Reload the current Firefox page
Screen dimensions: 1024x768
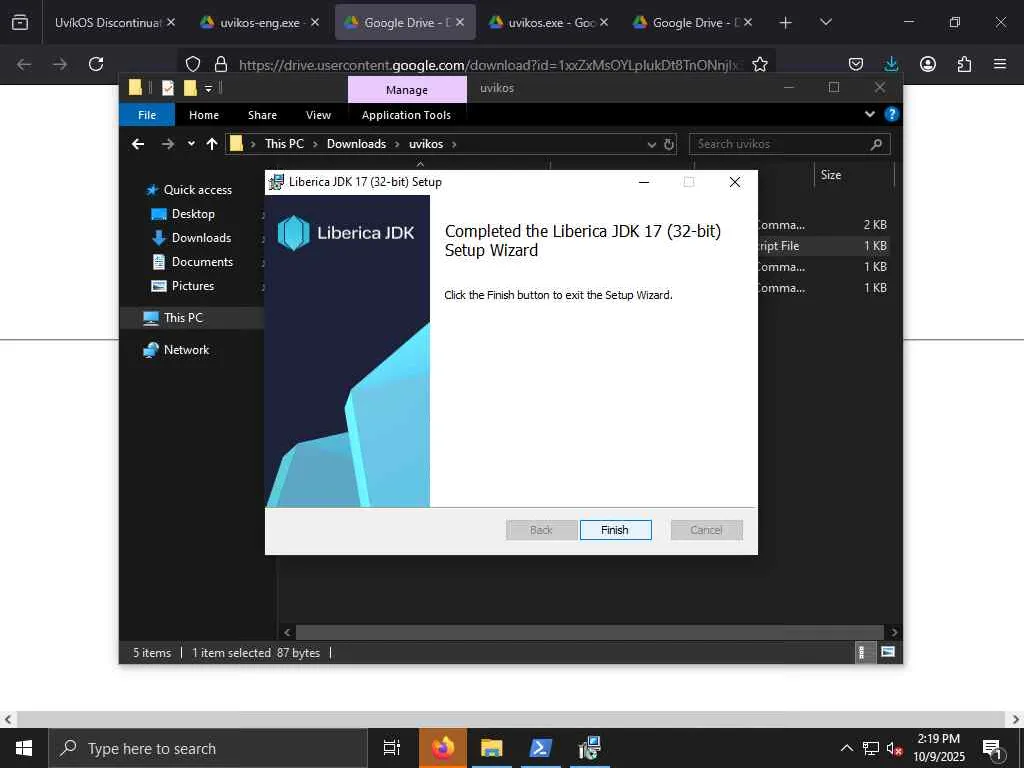pos(96,64)
